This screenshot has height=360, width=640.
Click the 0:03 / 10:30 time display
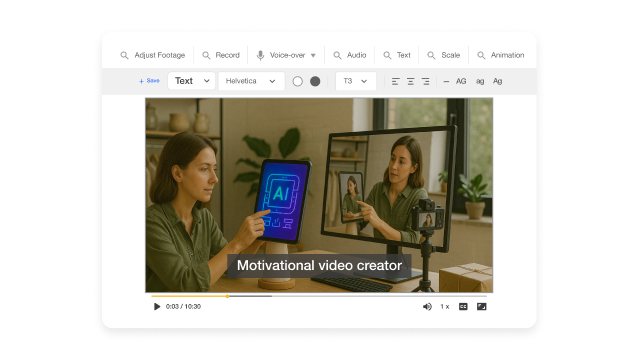click(183, 307)
